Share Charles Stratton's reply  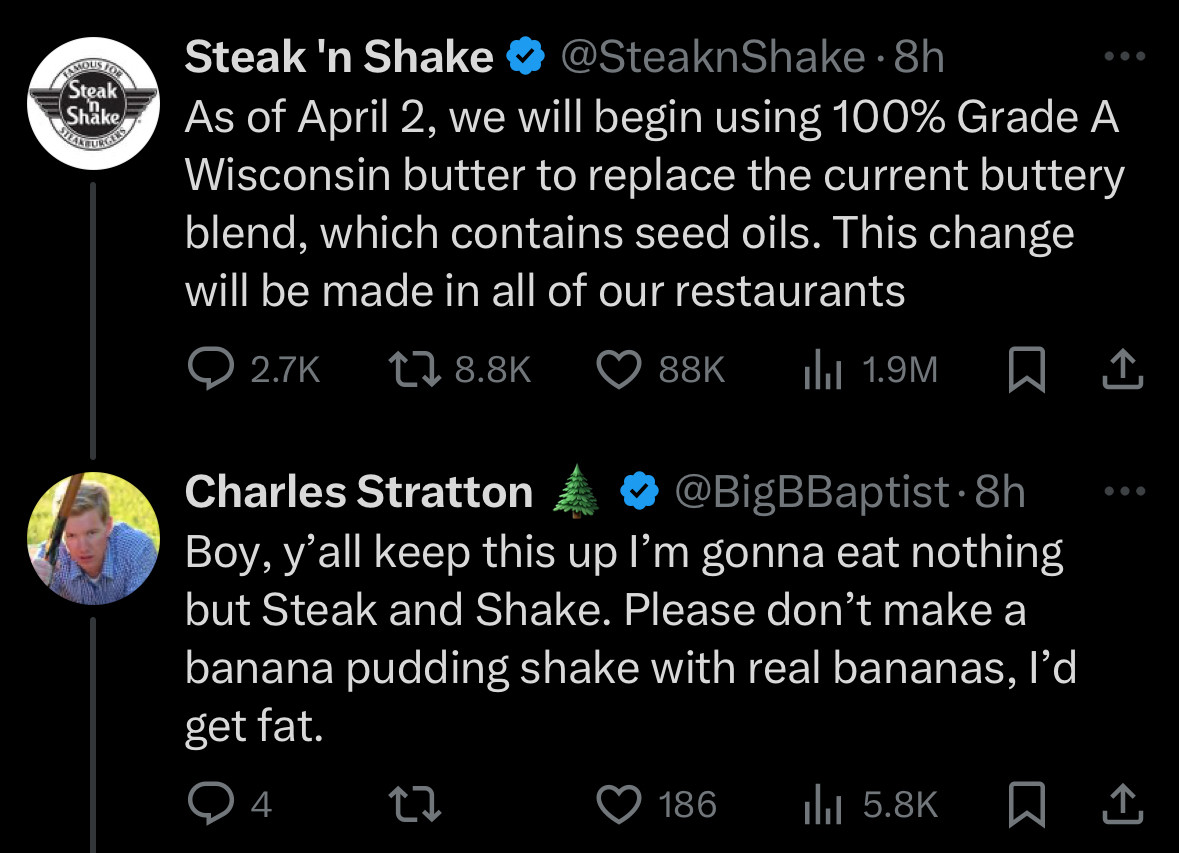click(x=1123, y=804)
